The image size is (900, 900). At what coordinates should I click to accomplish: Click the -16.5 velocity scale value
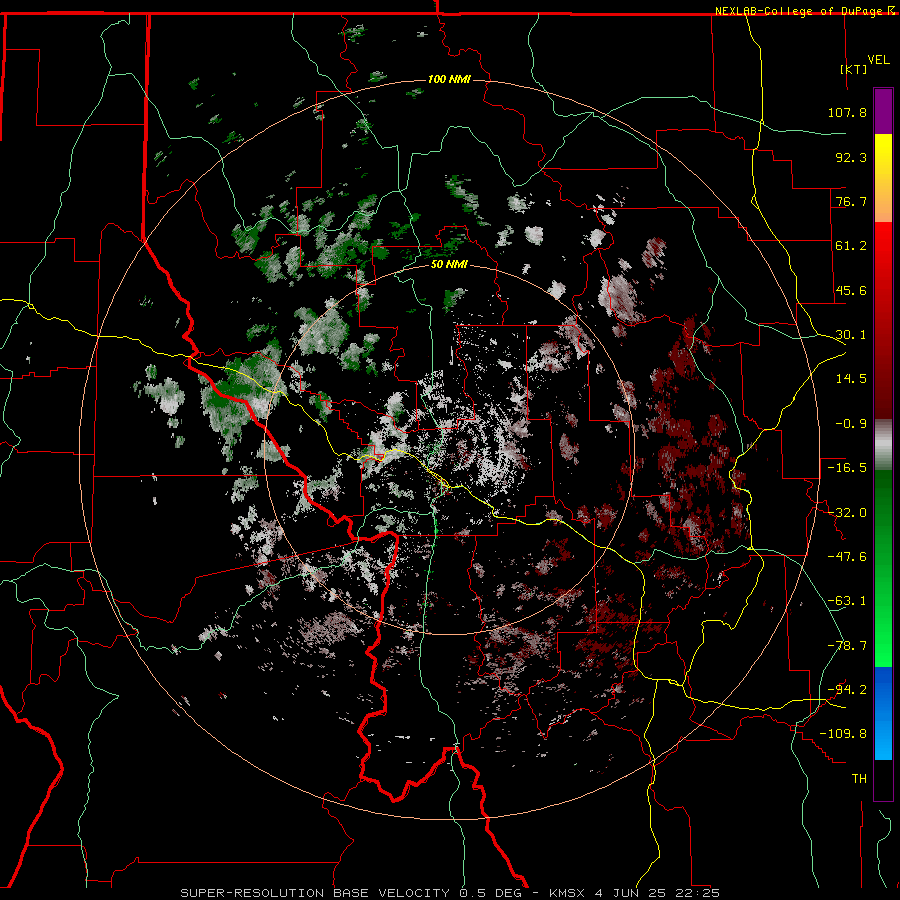pyautogui.click(x=847, y=468)
